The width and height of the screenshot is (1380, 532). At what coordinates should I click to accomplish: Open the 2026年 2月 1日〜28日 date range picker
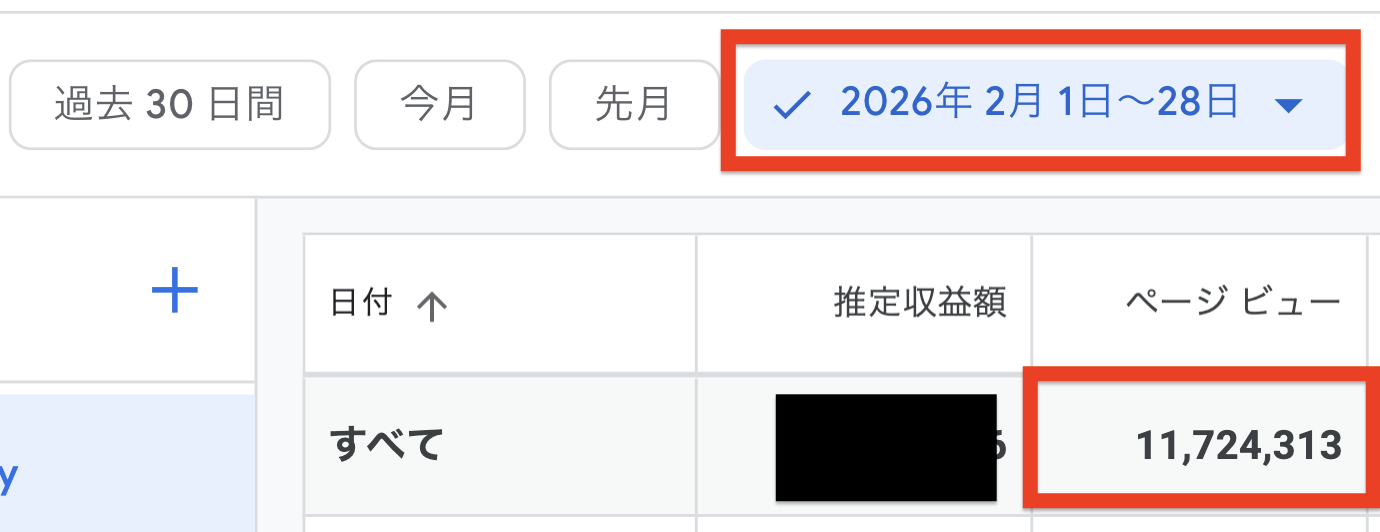(x=1045, y=105)
